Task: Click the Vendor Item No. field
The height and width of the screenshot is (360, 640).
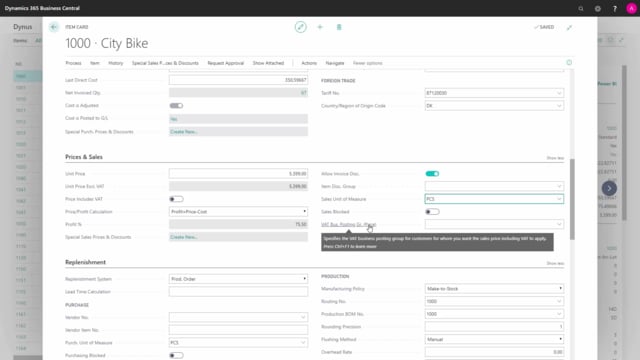Action: (238, 330)
